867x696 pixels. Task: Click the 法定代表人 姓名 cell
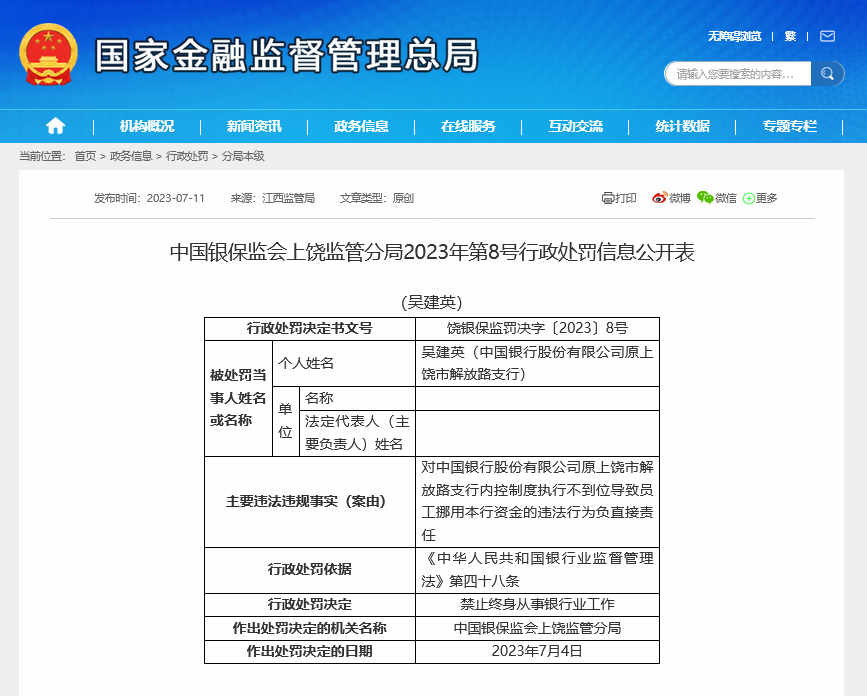pyautogui.click(x=357, y=433)
